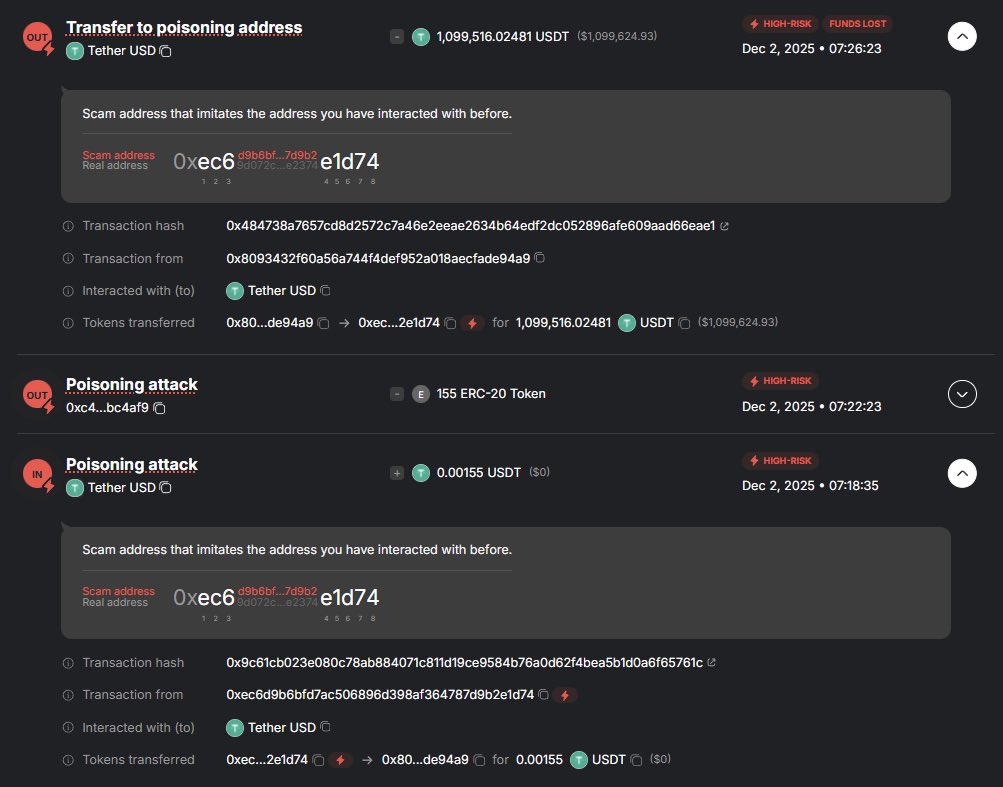Copy the Transaction from address 0x8093432...
The image size is (1003, 787).
[x=540, y=258]
